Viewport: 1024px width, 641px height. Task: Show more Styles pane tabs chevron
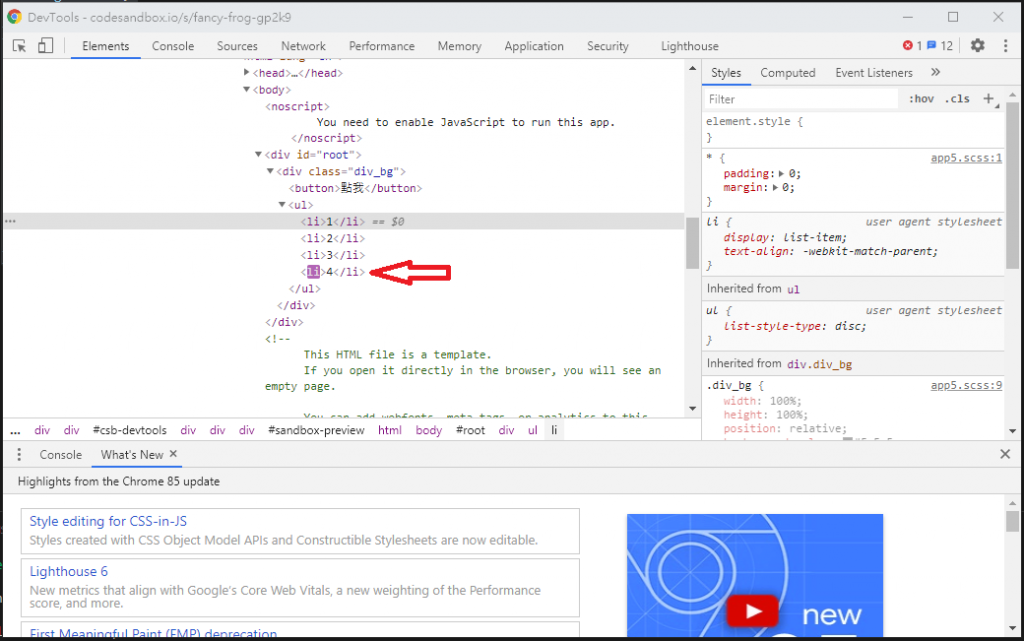[x=935, y=72]
